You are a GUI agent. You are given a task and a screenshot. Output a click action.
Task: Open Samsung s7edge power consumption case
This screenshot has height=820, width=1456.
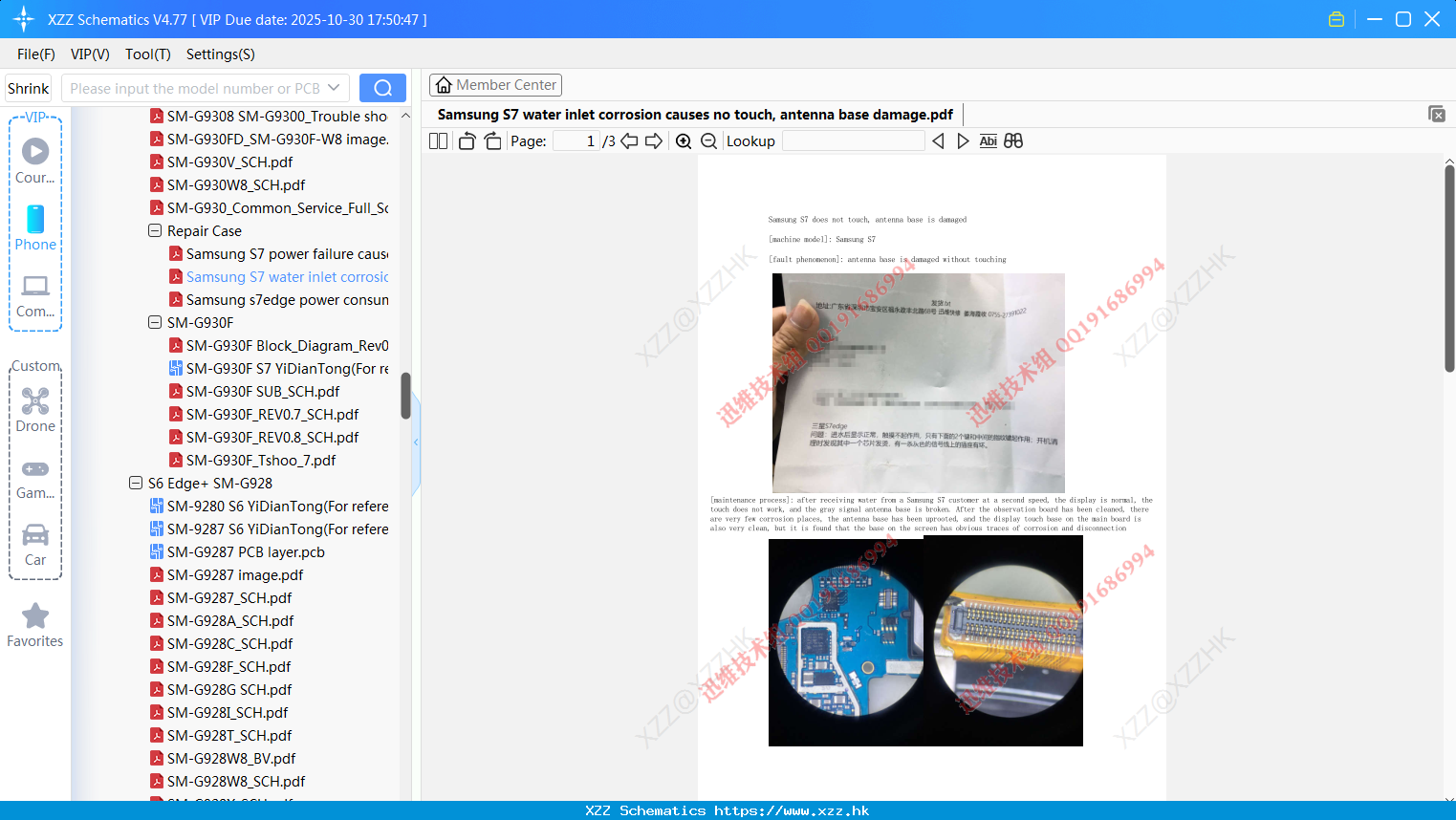[278, 299]
